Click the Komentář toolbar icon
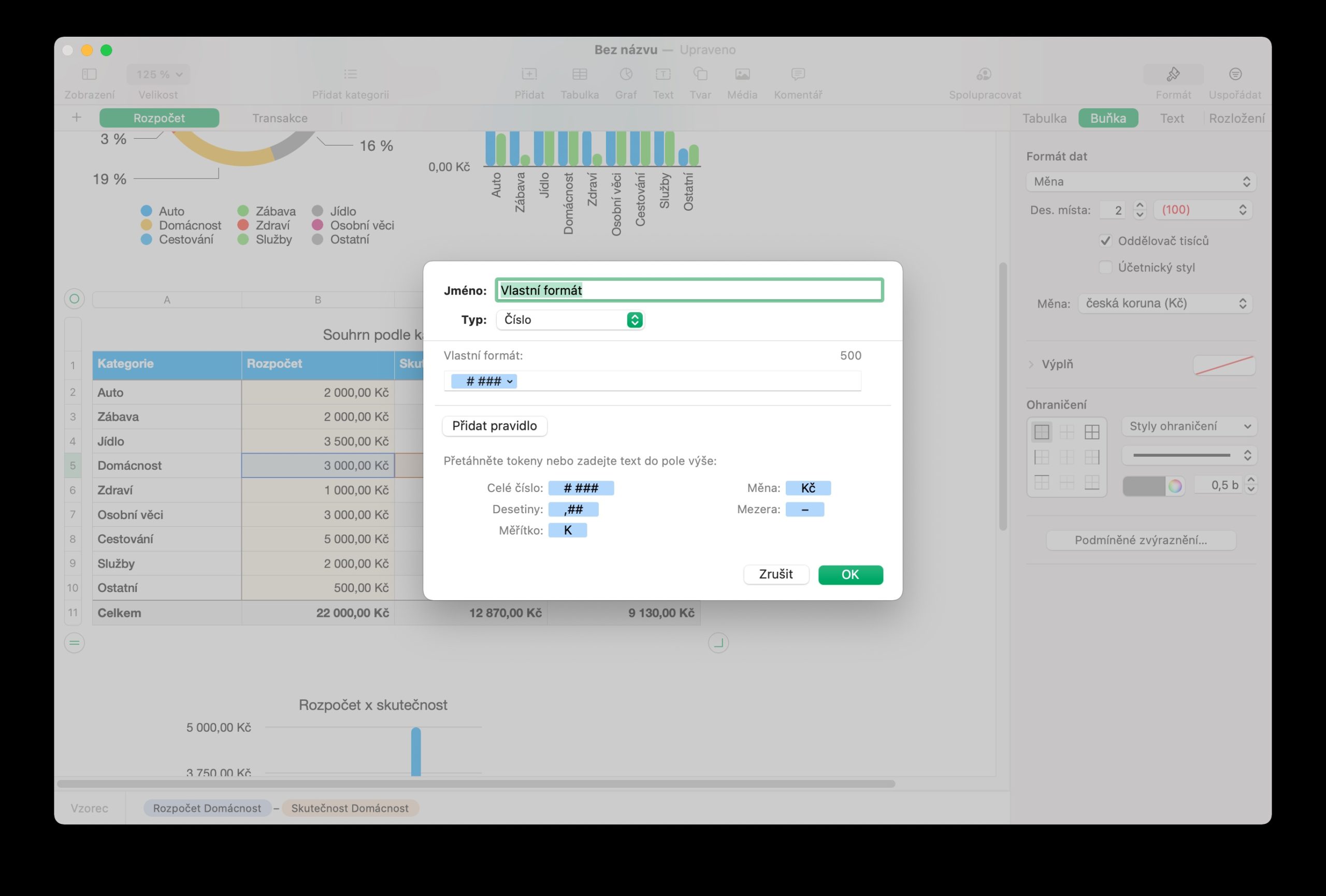 (x=798, y=74)
